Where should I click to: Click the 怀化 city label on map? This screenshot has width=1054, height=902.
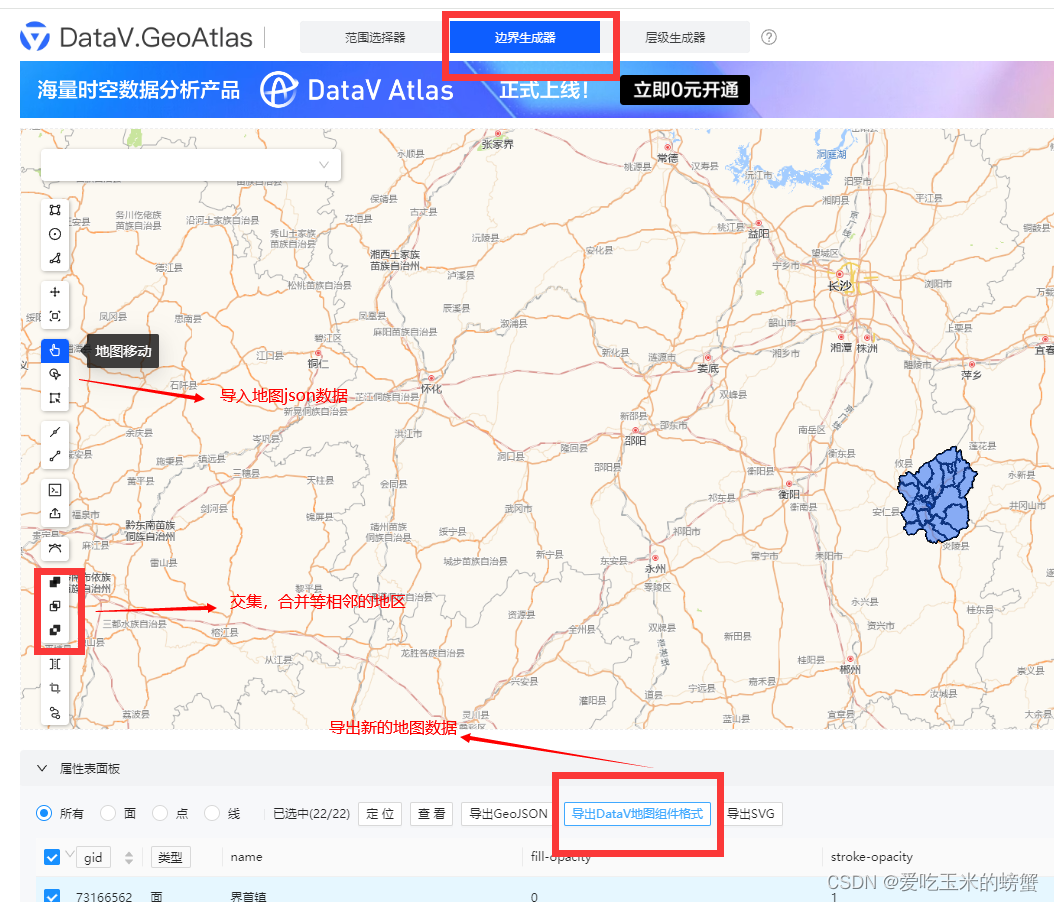point(431,389)
